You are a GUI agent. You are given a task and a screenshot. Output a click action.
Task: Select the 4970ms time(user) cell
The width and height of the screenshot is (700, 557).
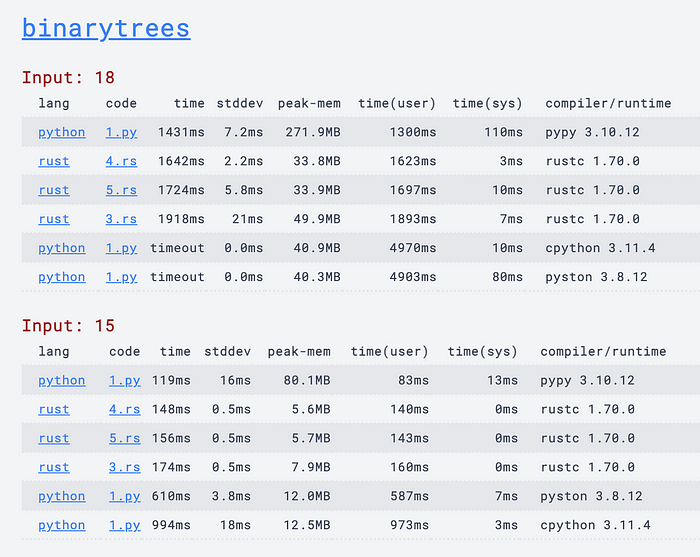pyautogui.click(x=413, y=248)
